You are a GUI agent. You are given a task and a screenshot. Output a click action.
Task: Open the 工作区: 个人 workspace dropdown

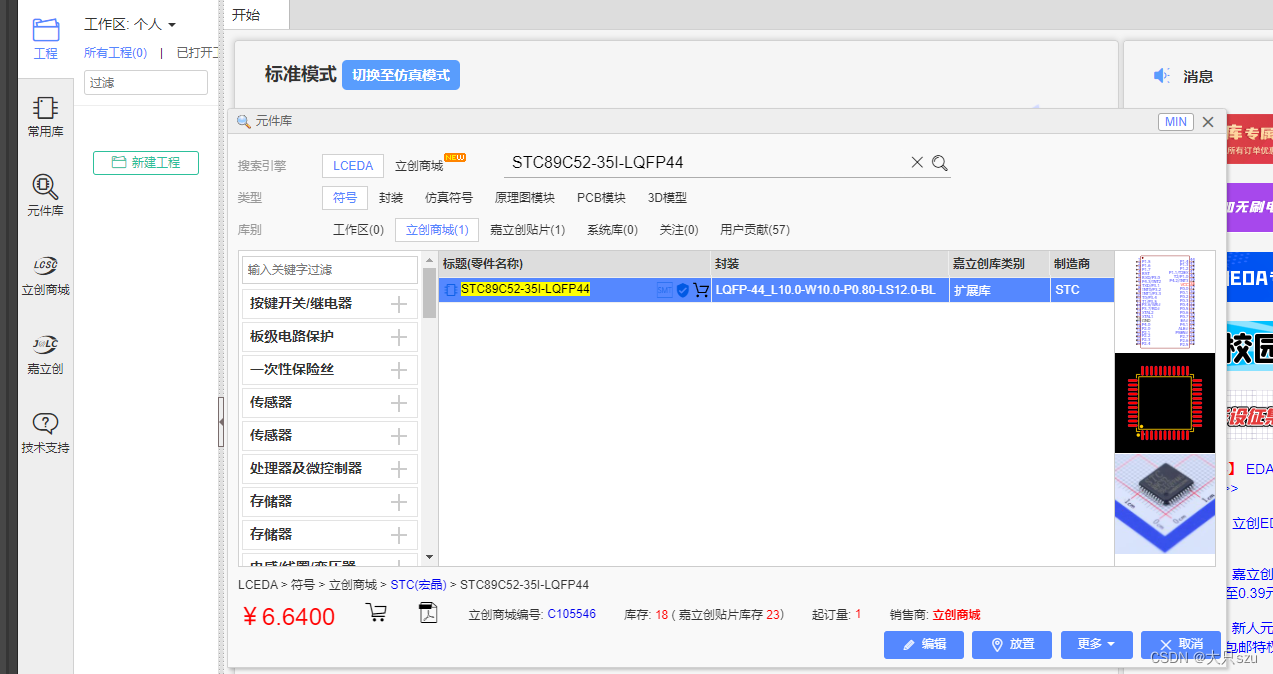tap(130, 24)
